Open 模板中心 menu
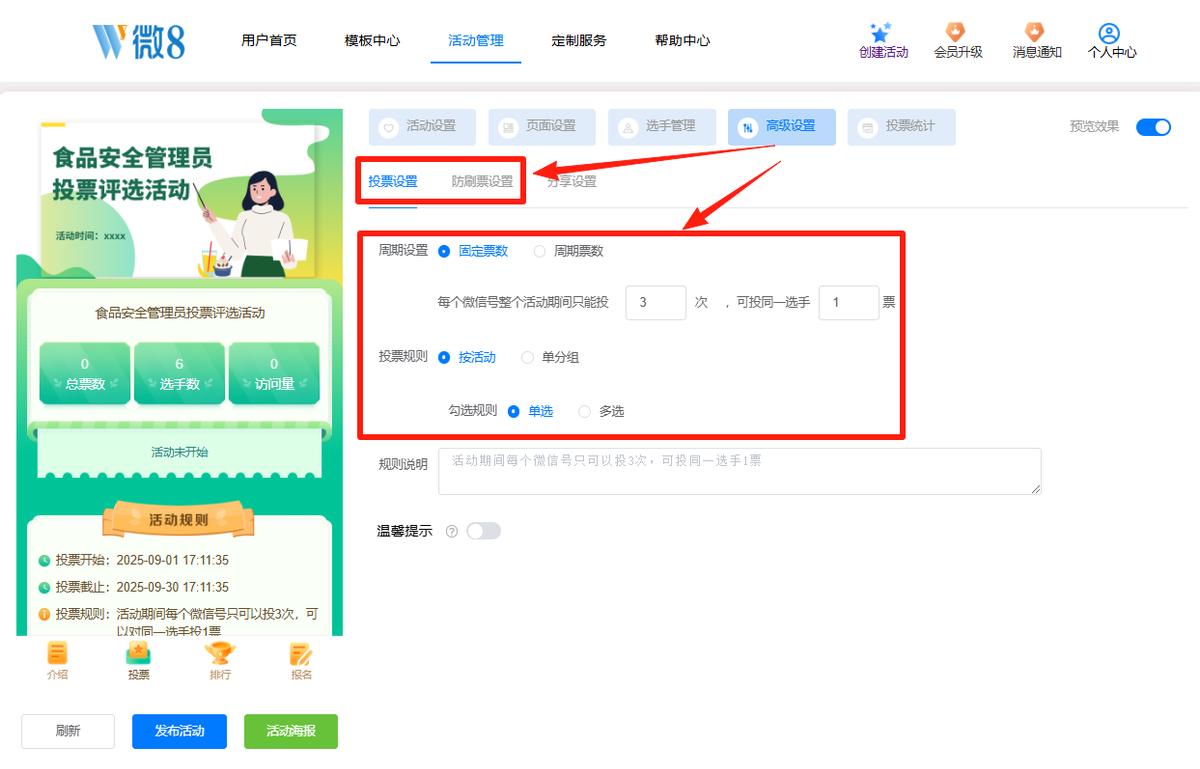 tap(372, 41)
